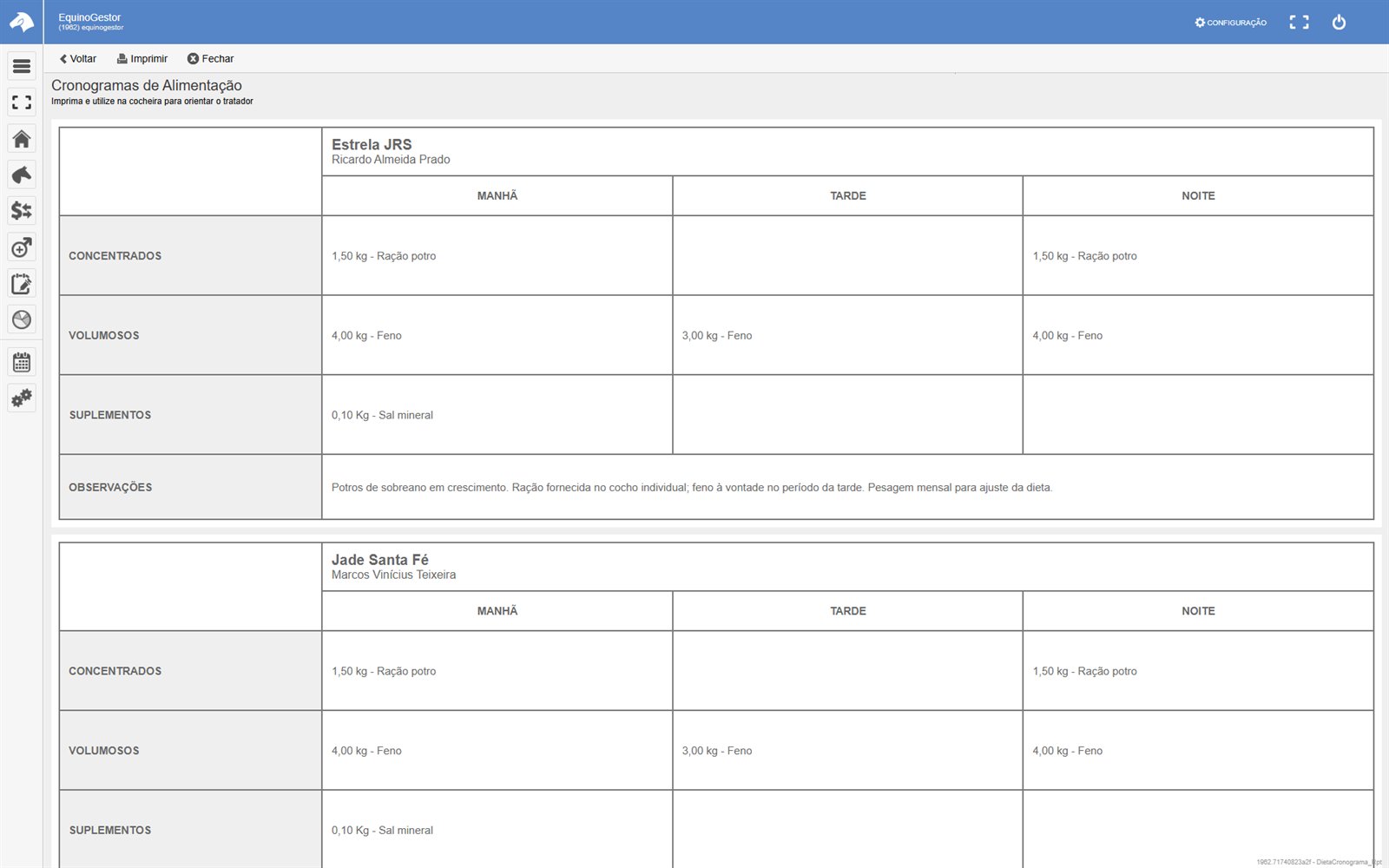Viewport: 1389px width, 868px height.
Task: Click Jade Santa Fé Sal mineral cell
Action: 497,831
